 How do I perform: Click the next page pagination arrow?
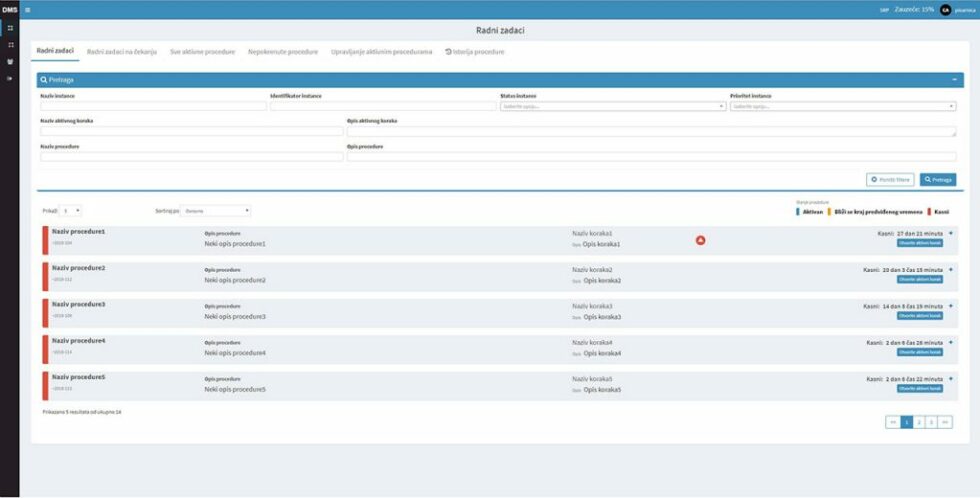(x=946, y=422)
